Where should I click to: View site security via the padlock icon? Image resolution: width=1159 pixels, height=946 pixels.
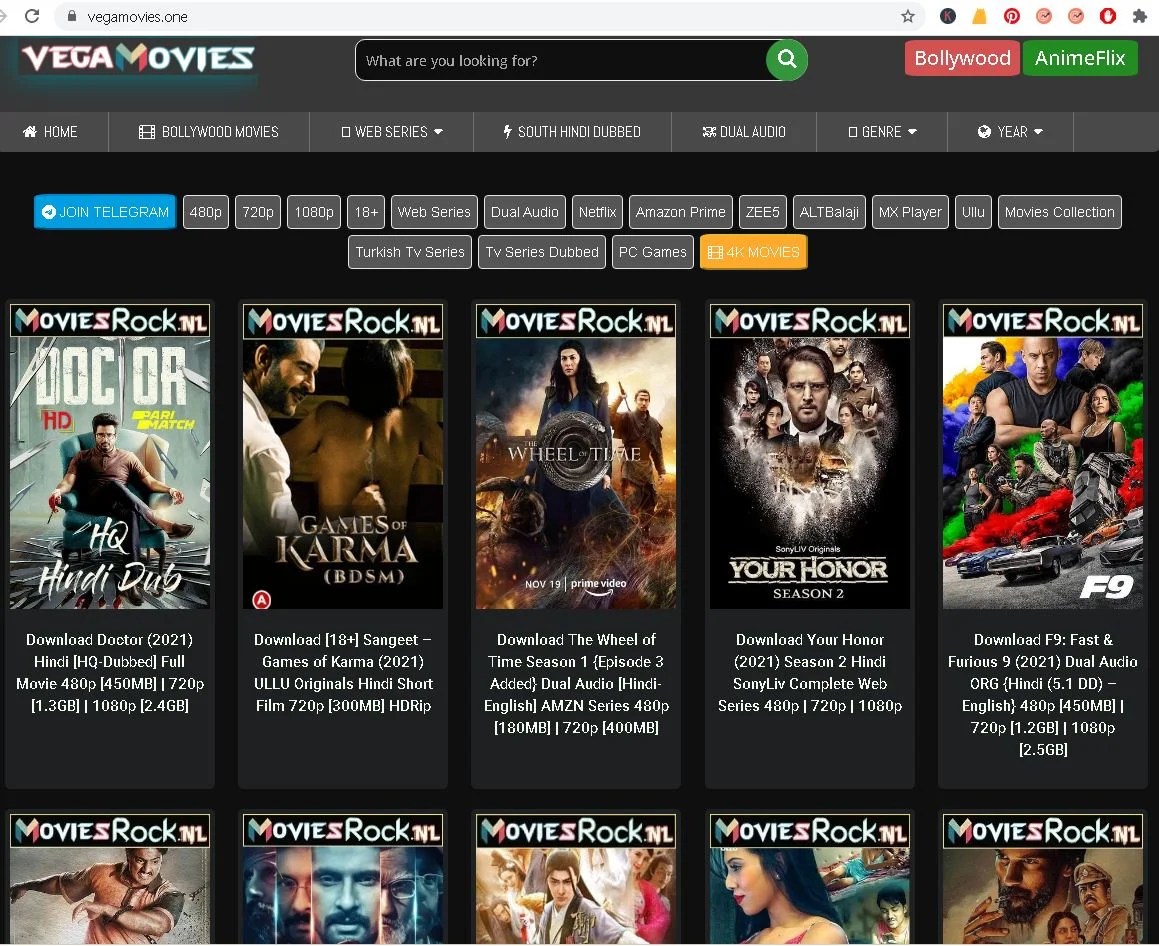(72, 16)
